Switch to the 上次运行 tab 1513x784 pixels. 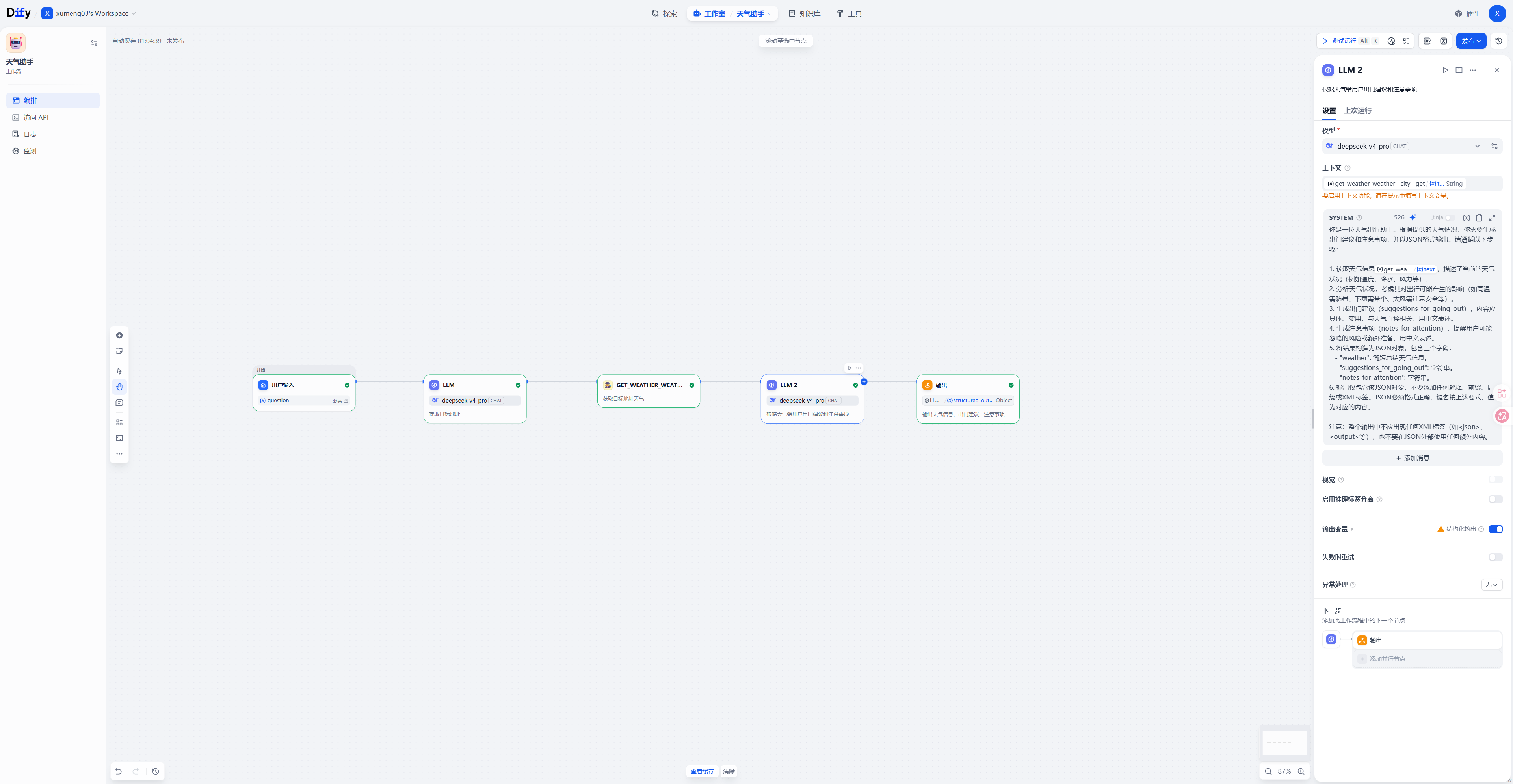tap(1357, 110)
